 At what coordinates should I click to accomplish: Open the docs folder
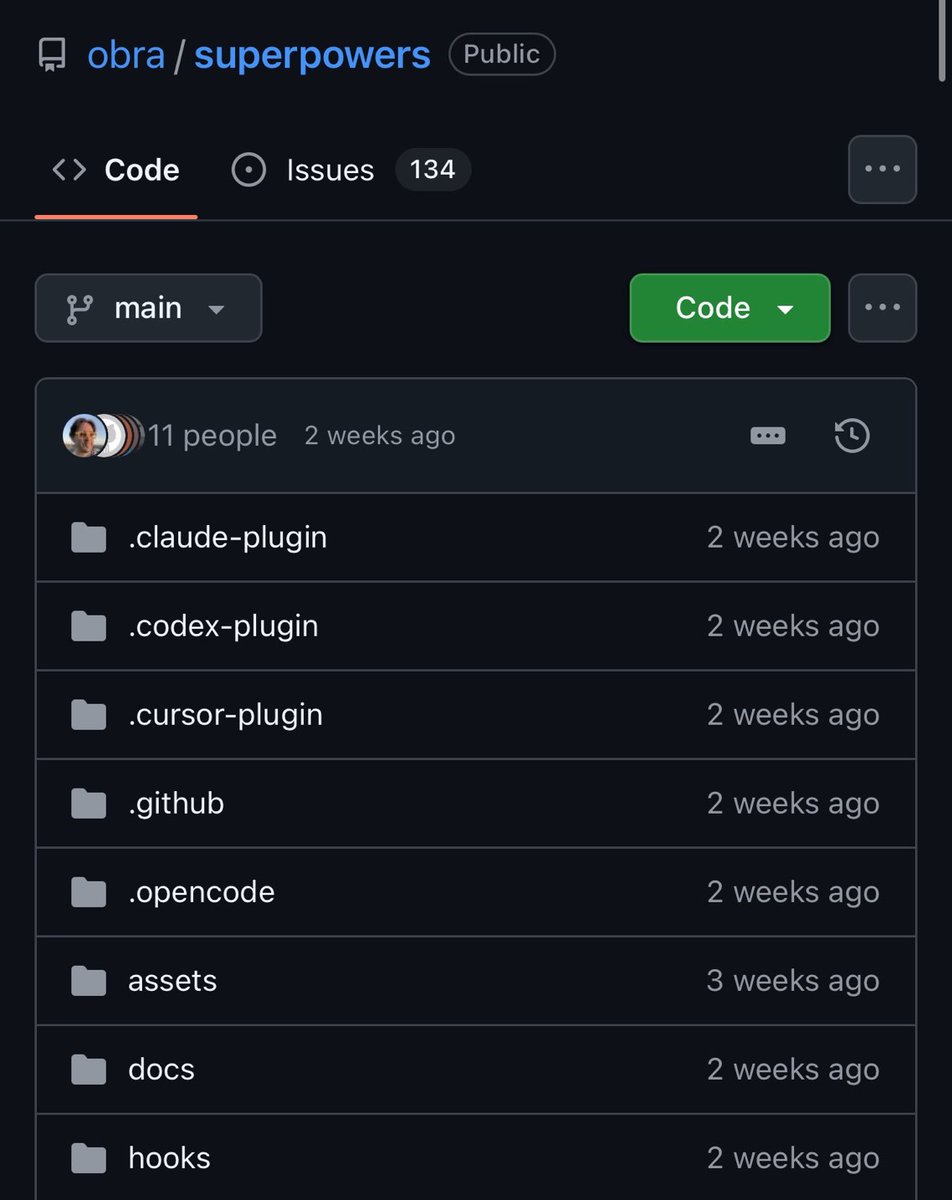coord(161,1070)
